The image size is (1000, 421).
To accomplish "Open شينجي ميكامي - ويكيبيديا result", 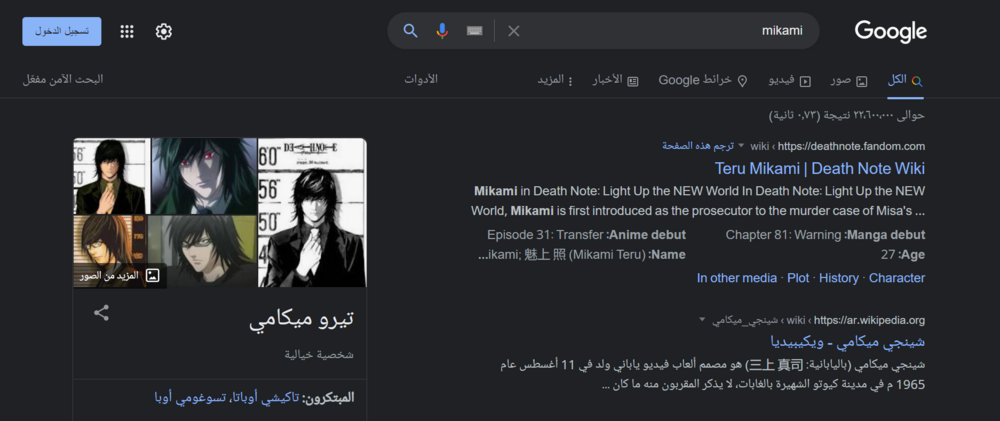I will [x=848, y=341].
